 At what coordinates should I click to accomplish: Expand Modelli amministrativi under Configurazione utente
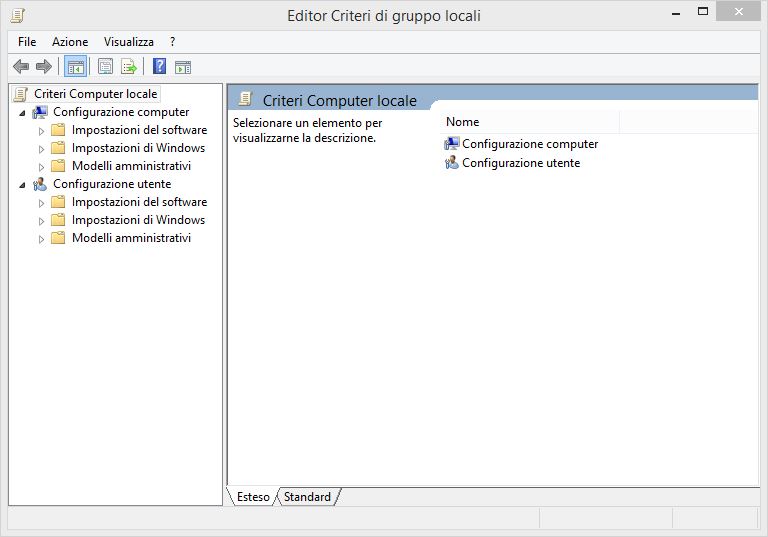pos(41,239)
